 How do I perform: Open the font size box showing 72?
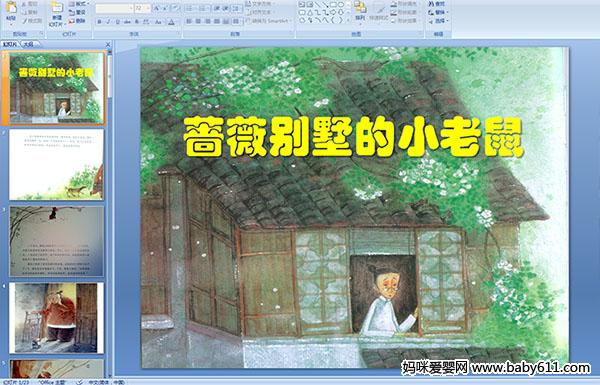click(x=142, y=8)
